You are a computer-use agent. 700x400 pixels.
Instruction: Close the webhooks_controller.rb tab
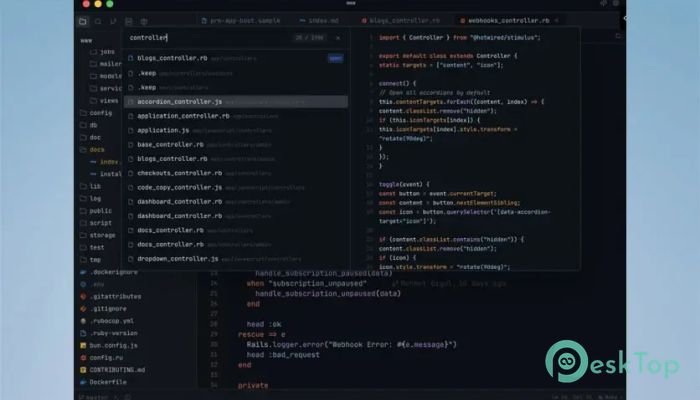(556, 21)
